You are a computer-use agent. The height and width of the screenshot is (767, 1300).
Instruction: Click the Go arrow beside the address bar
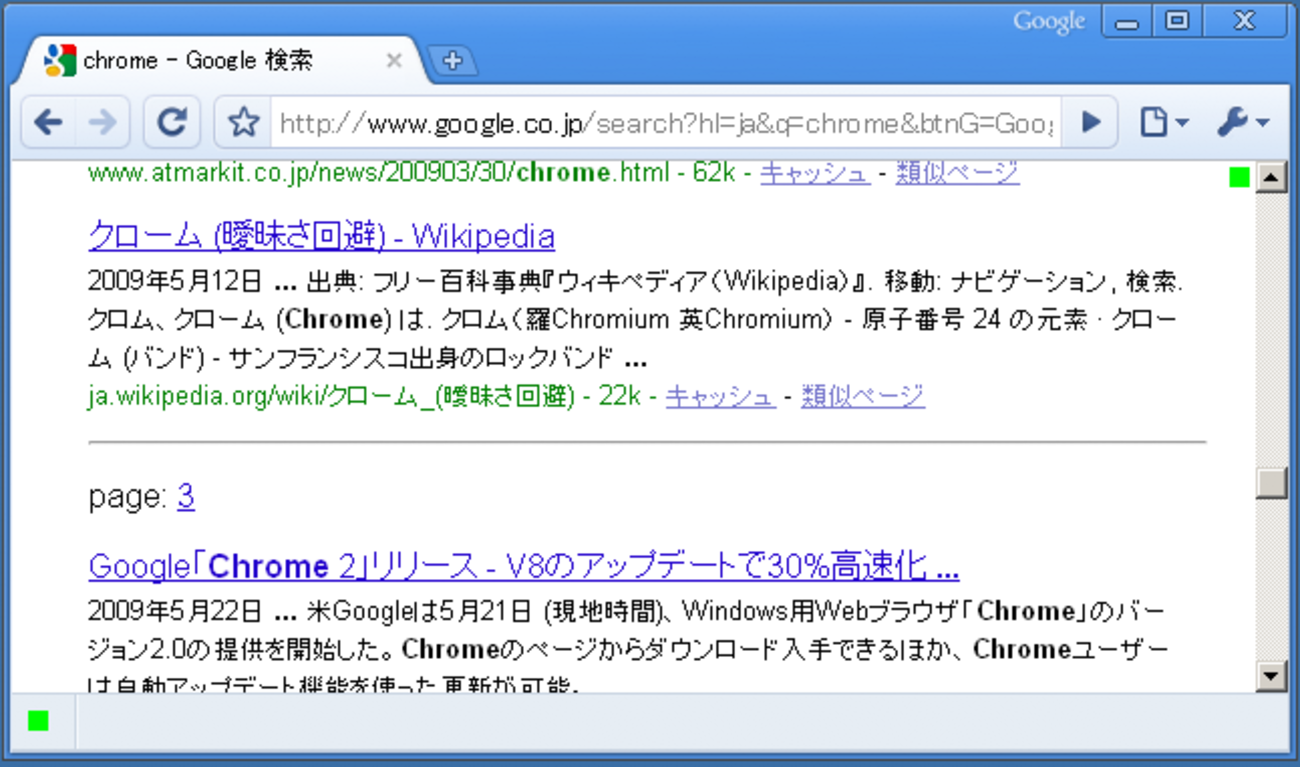1091,122
